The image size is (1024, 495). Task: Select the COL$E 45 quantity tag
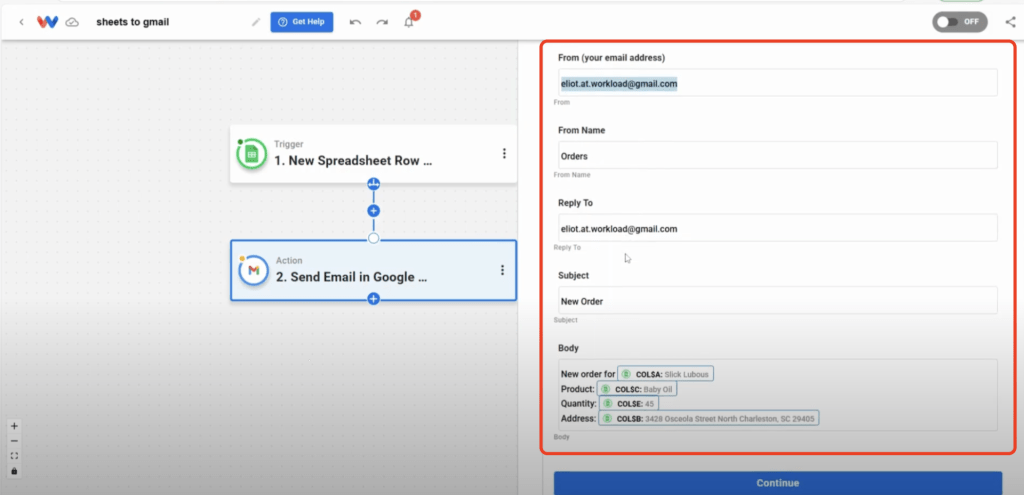click(x=628, y=404)
